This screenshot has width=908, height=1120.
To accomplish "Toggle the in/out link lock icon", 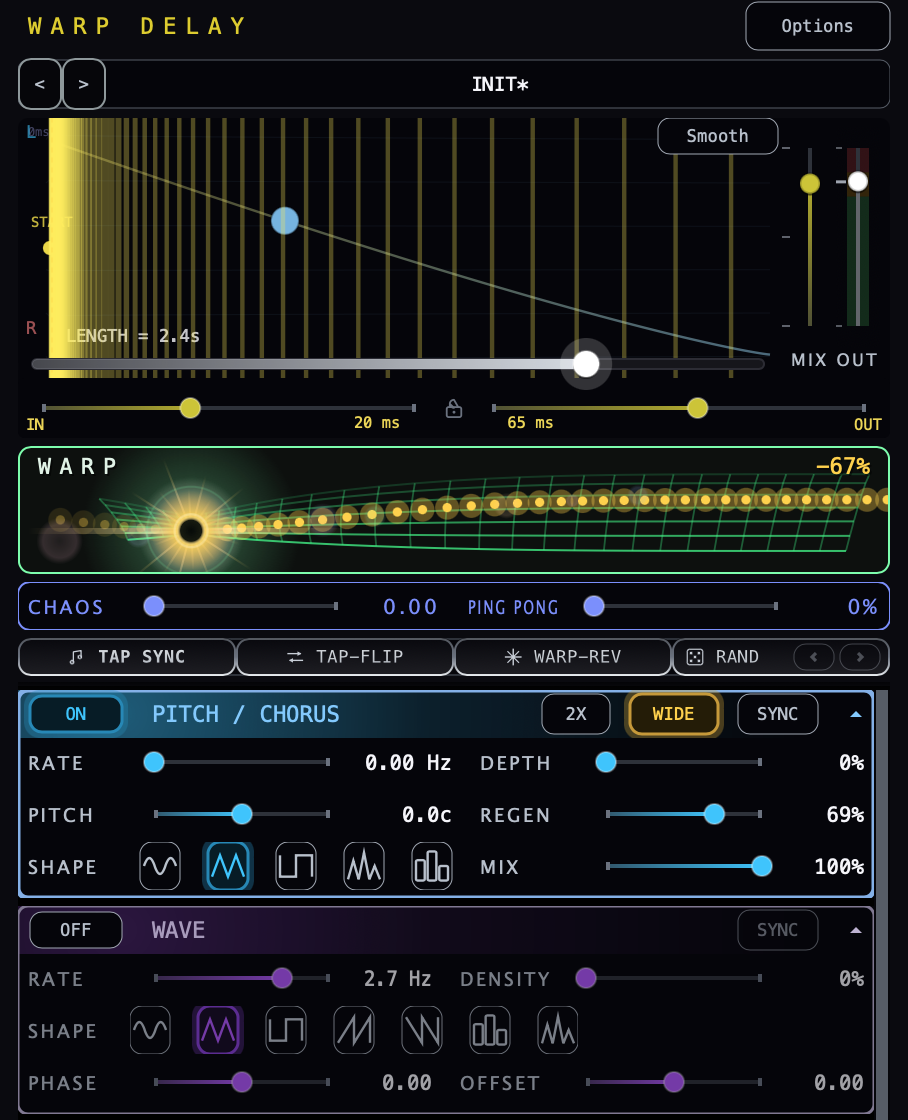I will point(454,409).
